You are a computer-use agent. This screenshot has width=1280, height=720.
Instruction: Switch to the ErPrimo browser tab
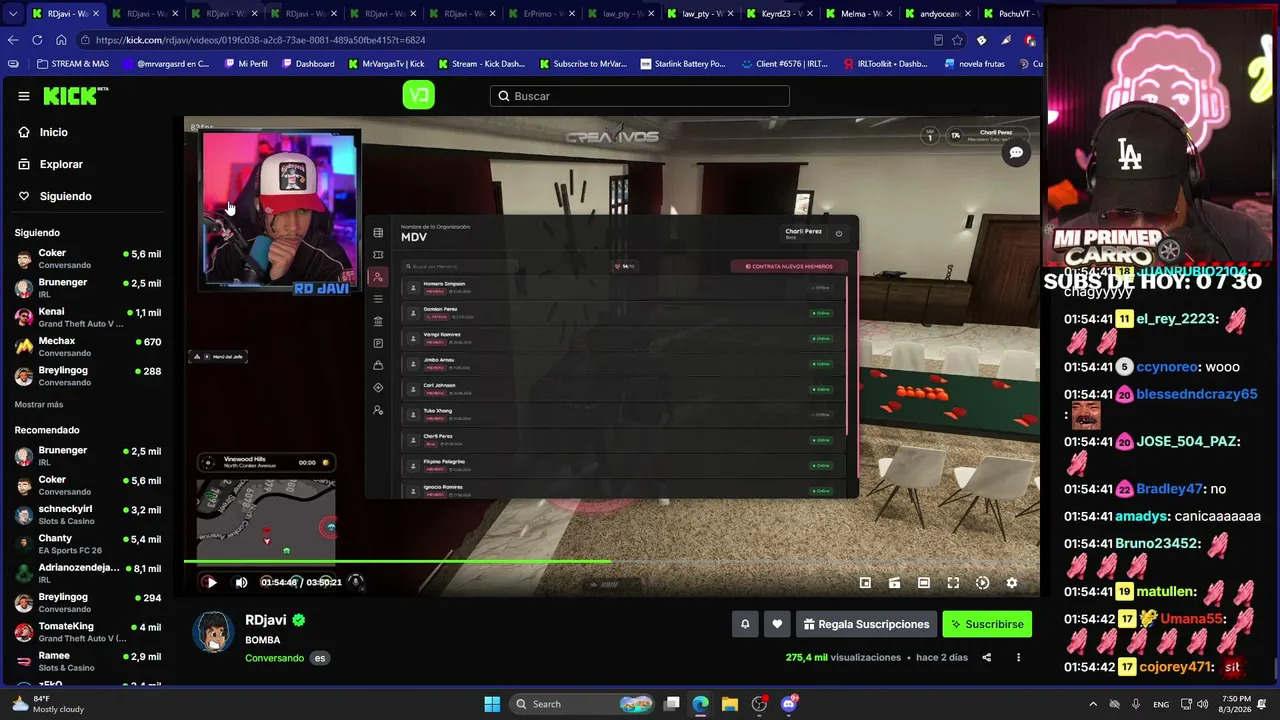[x=540, y=14]
